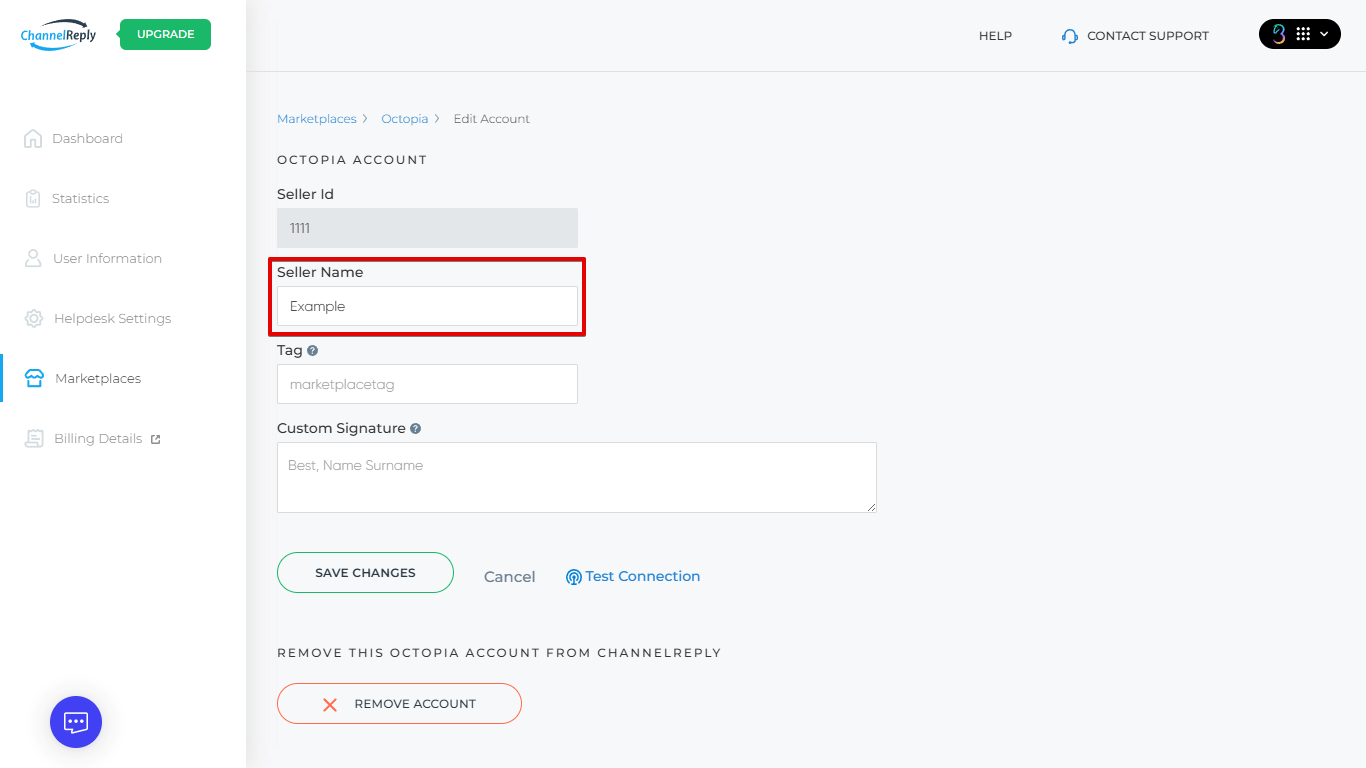Screen dimensions: 1366x768
Task: Click the SAVE CHANGES button
Action: 365,573
